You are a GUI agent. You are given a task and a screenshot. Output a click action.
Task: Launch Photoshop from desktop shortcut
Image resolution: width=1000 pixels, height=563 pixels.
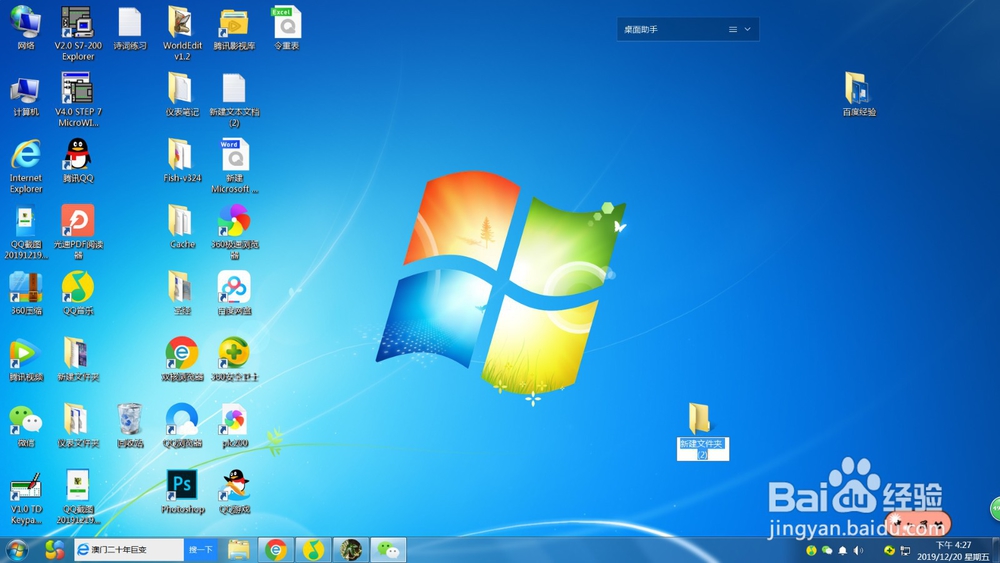(x=182, y=492)
